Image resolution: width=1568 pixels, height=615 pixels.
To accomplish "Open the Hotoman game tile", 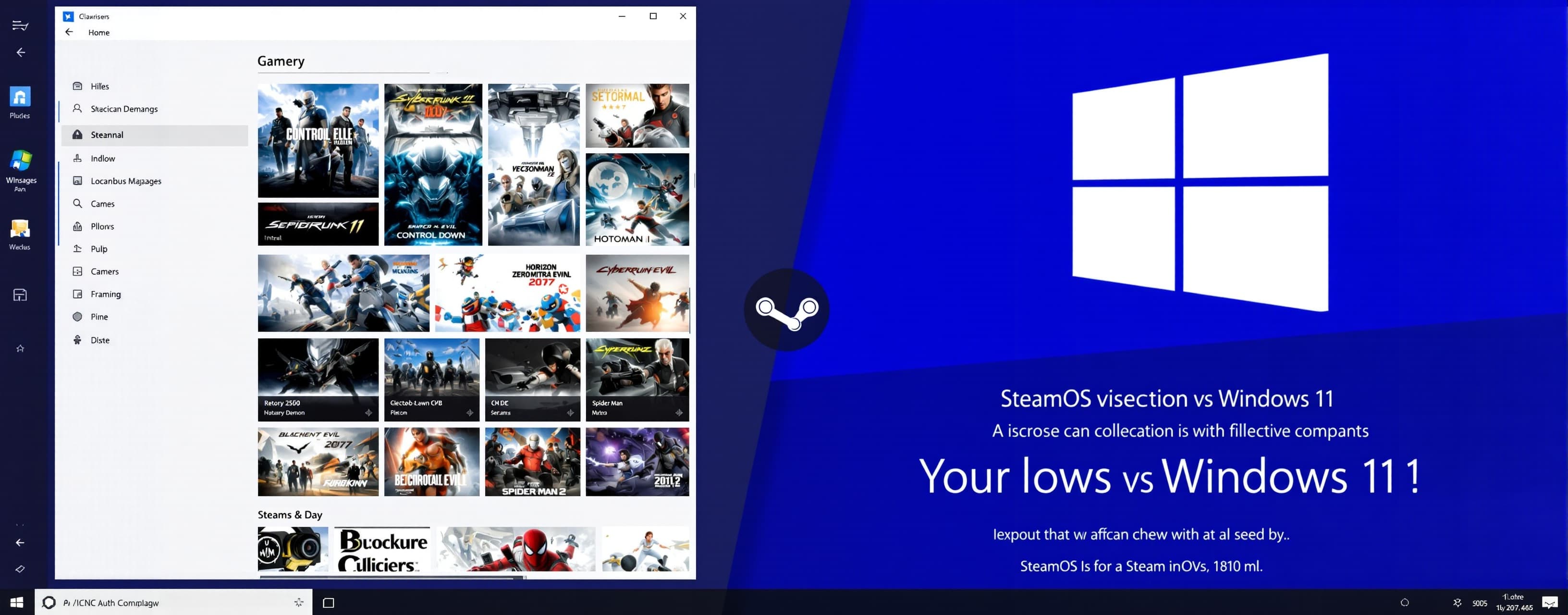I will [637, 199].
